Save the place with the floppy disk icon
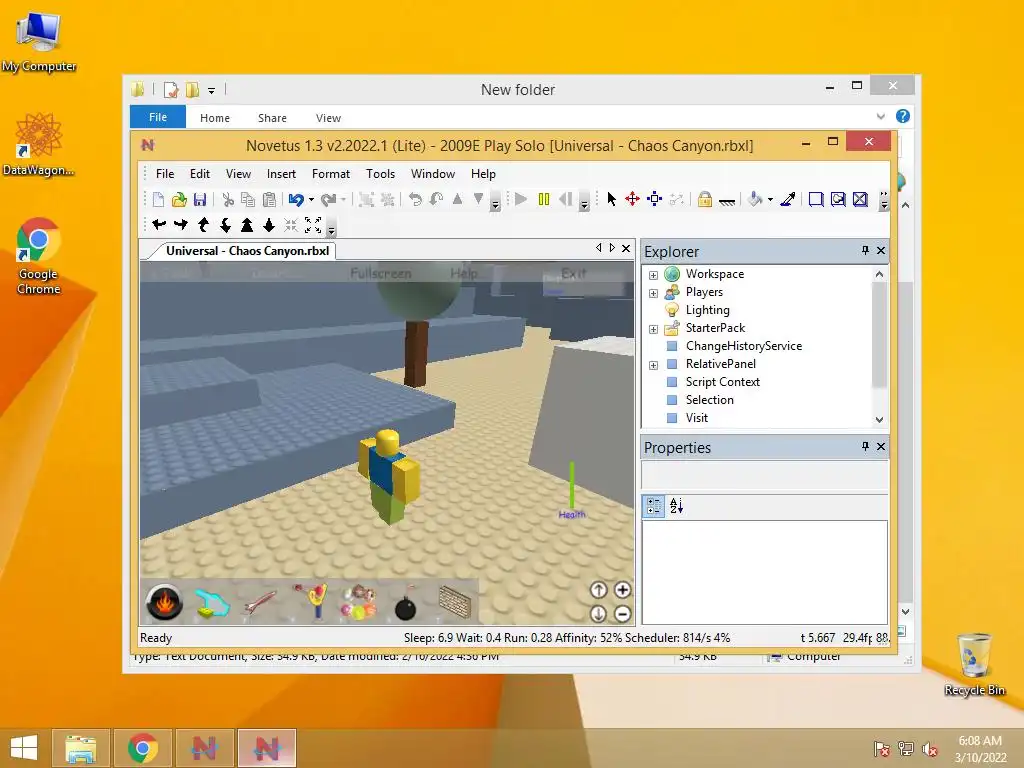The width and height of the screenshot is (1024, 768). (x=200, y=199)
